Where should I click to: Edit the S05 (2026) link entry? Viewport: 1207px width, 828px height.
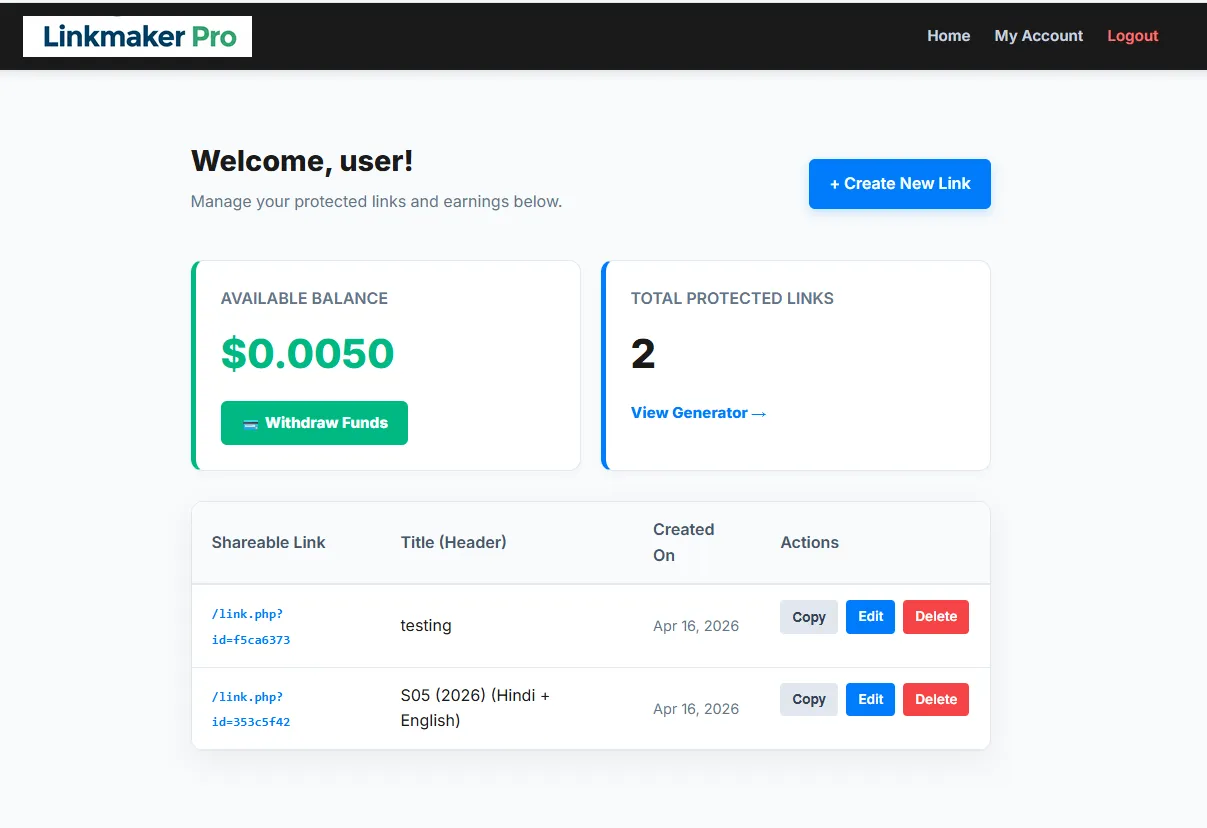(x=870, y=700)
